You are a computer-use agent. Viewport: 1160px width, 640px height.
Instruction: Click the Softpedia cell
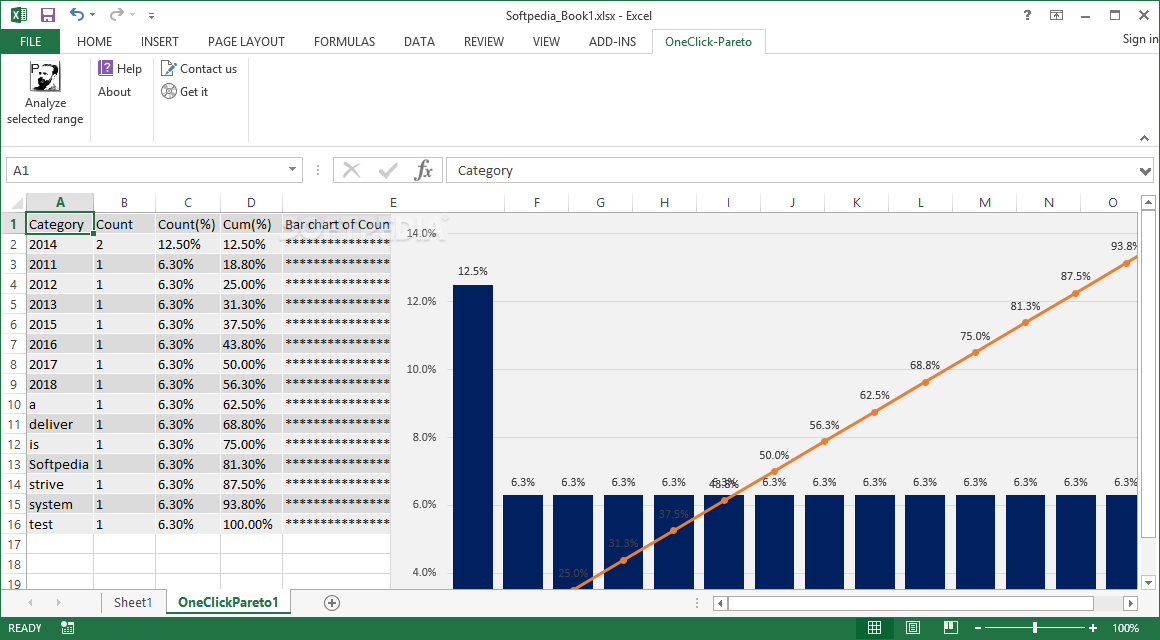[60, 464]
